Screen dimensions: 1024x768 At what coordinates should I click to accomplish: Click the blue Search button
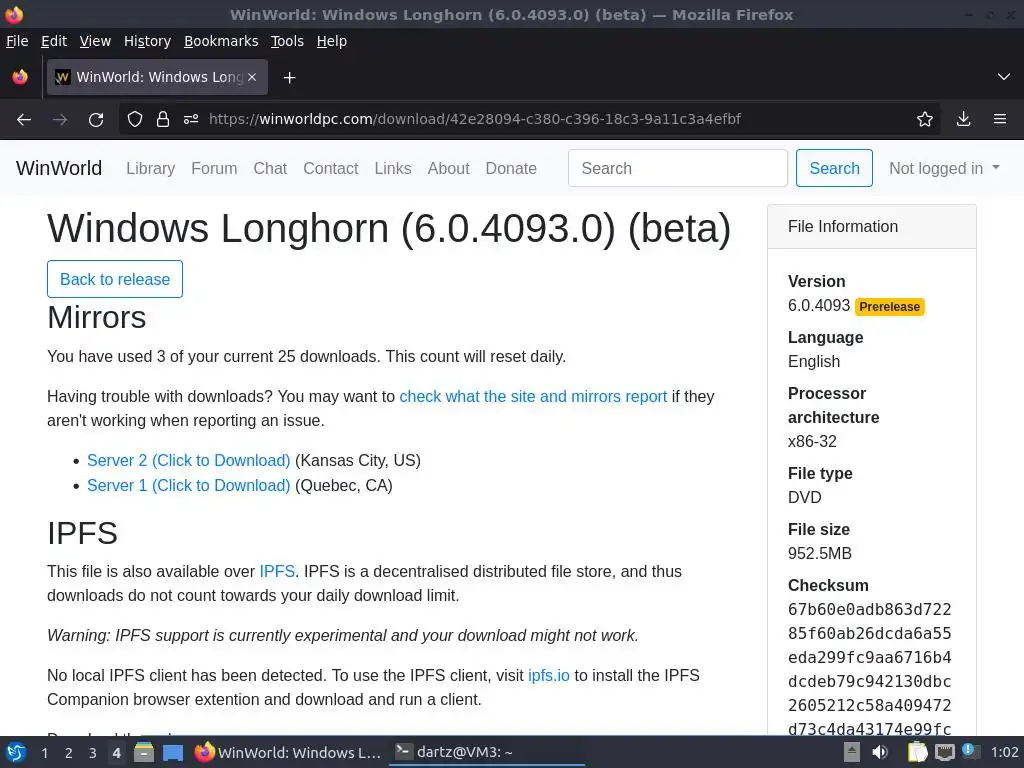(x=834, y=168)
